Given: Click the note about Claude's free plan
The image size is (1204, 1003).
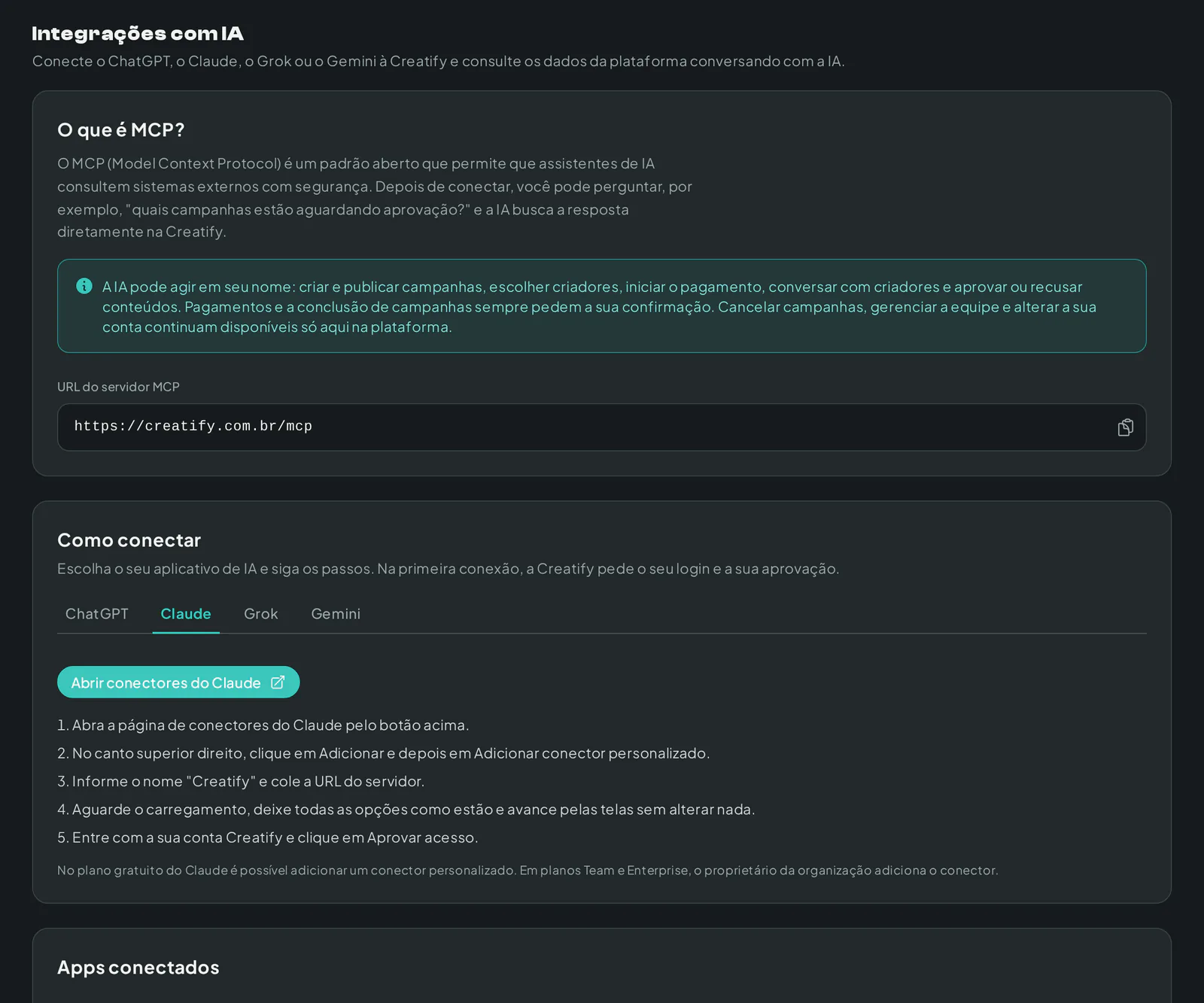Looking at the screenshot, I should coord(528,871).
